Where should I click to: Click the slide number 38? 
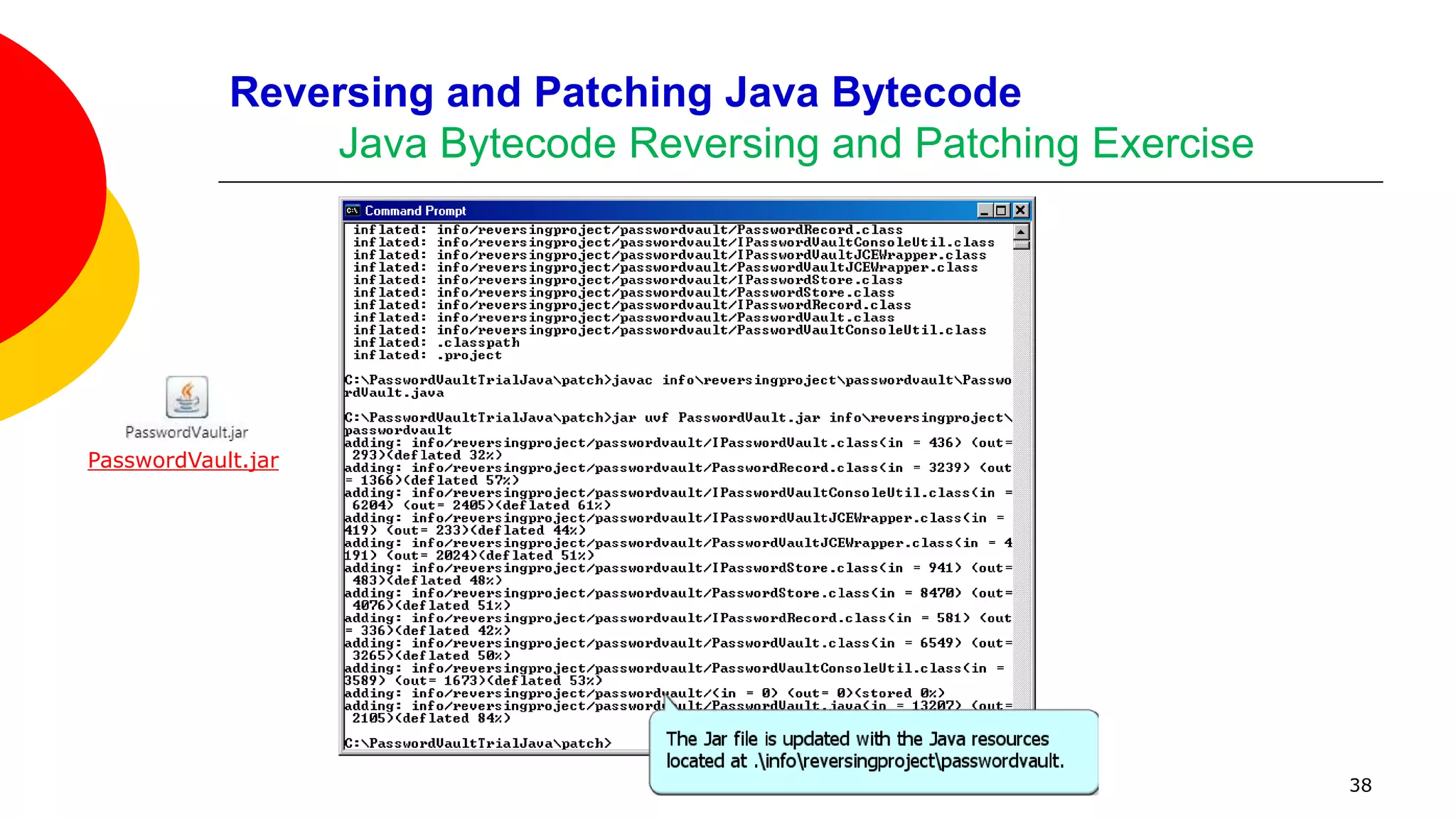click(1360, 786)
